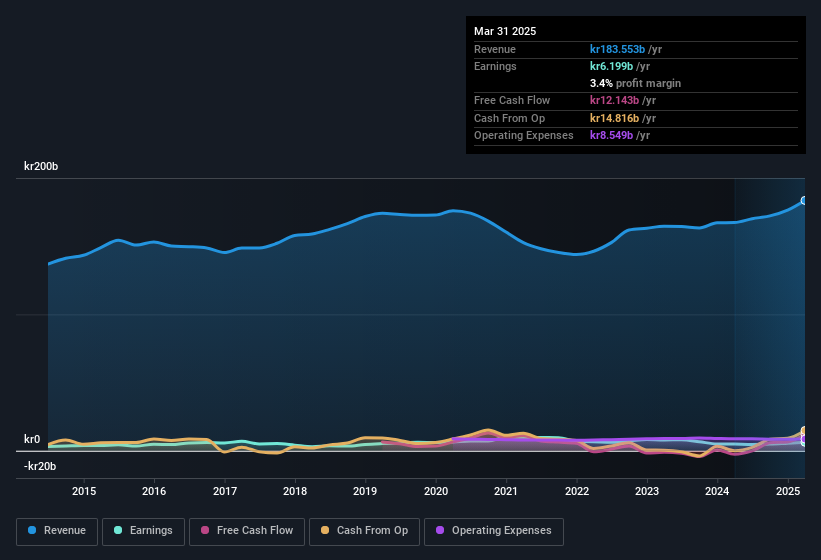The height and width of the screenshot is (560, 821).
Task: Select the 2024 x-axis label
Action: point(717,491)
